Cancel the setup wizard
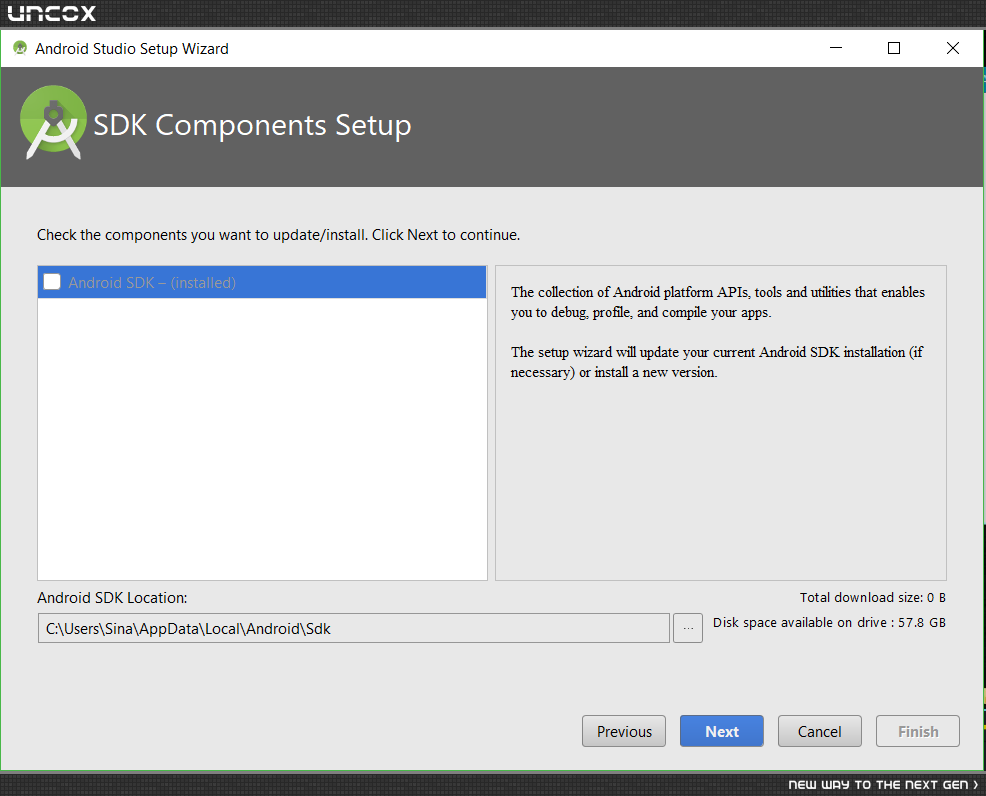 [819, 731]
